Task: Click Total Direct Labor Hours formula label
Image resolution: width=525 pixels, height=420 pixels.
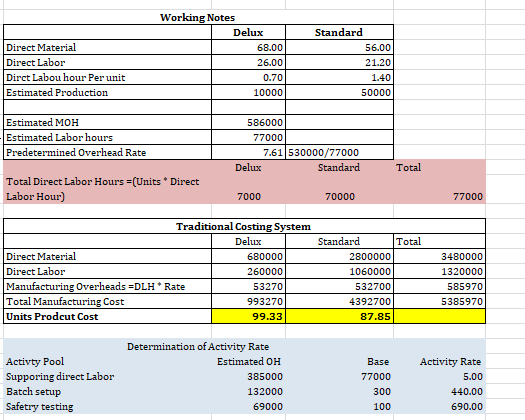Action: [103, 189]
